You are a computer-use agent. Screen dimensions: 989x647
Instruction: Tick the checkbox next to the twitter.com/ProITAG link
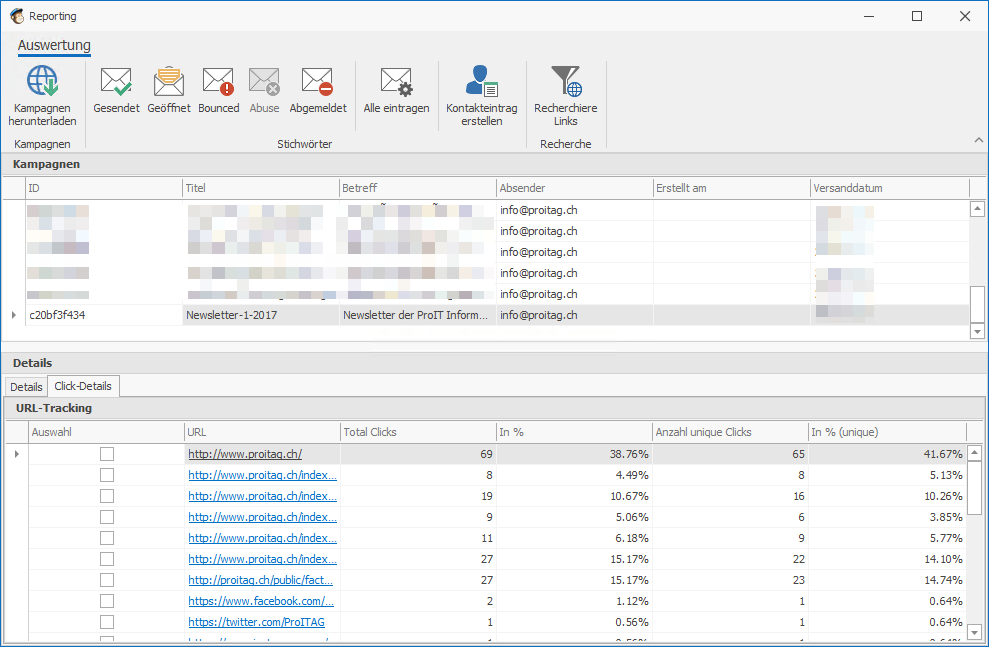tap(107, 622)
